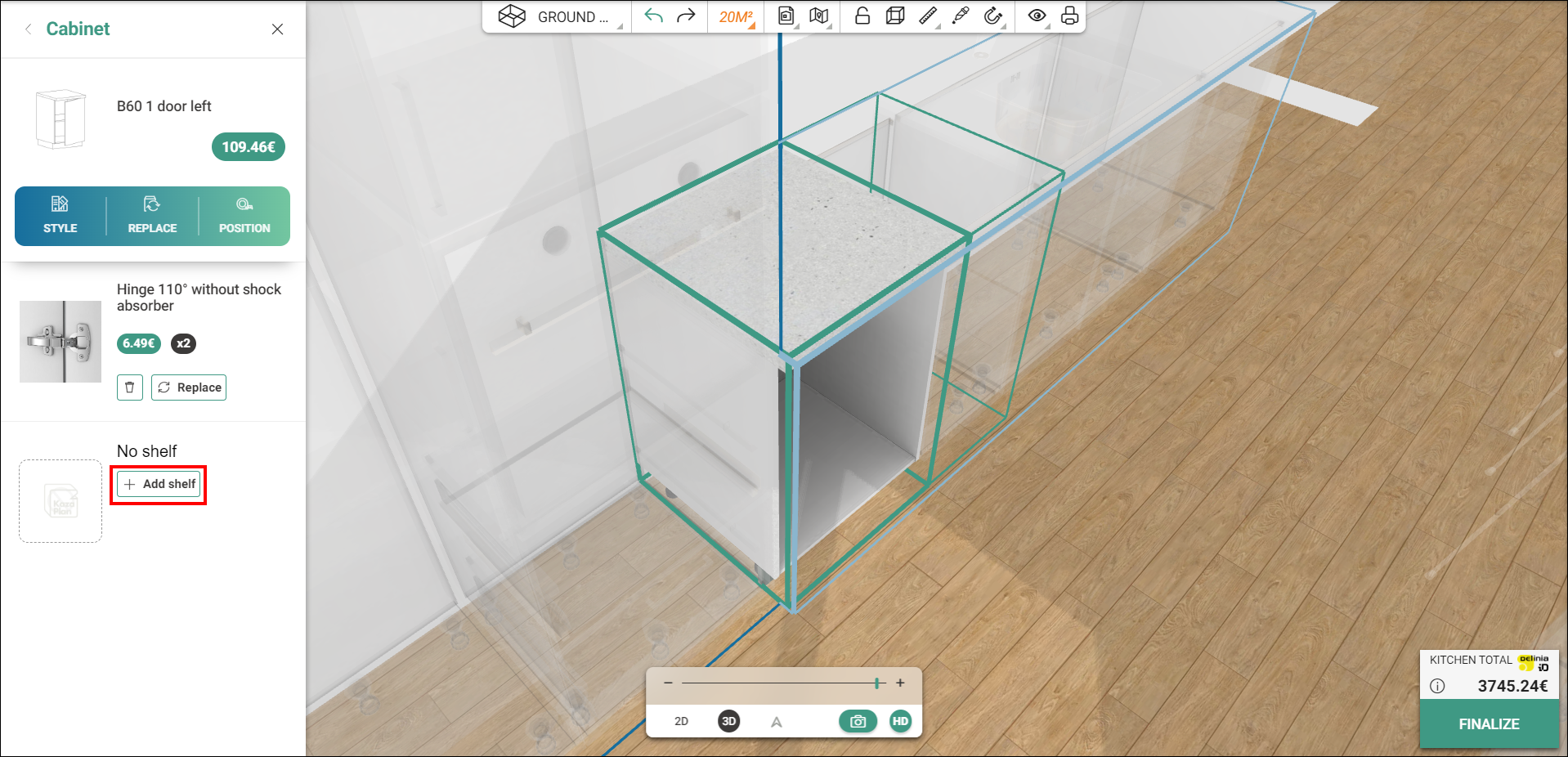Screen dimensions: 1568x757
Task: Open the eye visibility options
Action: pos(1037,16)
